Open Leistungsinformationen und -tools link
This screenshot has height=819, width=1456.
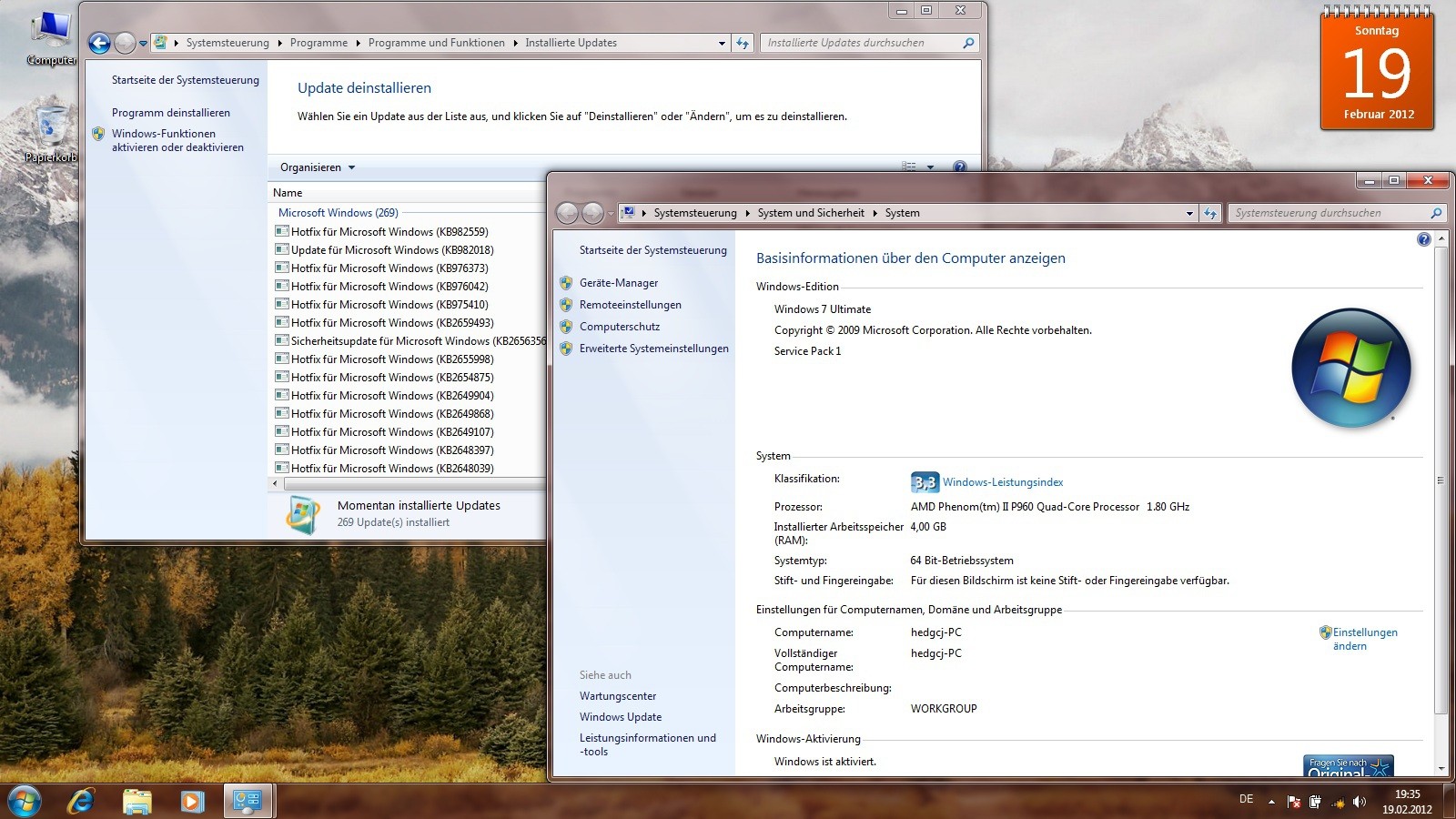click(648, 744)
